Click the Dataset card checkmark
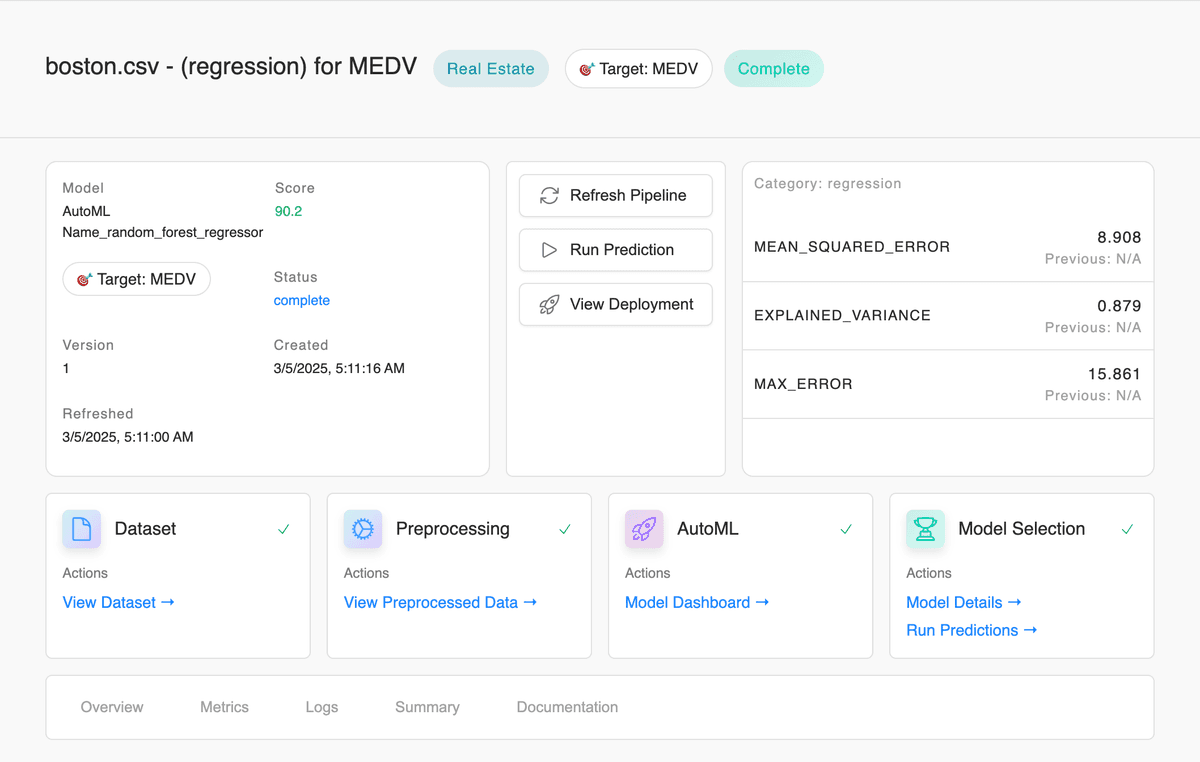This screenshot has height=762, width=1200. (x=284, y=529)
